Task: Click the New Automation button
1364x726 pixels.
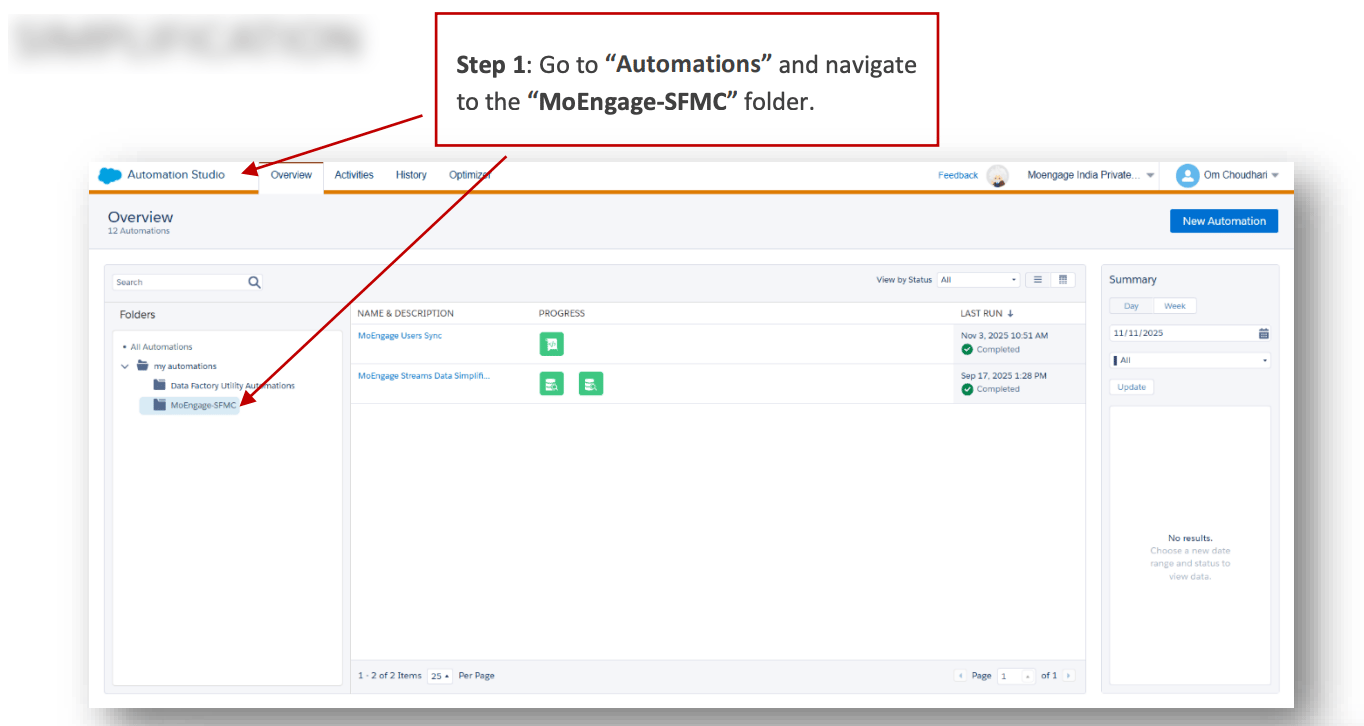Action: point(1224,221)
